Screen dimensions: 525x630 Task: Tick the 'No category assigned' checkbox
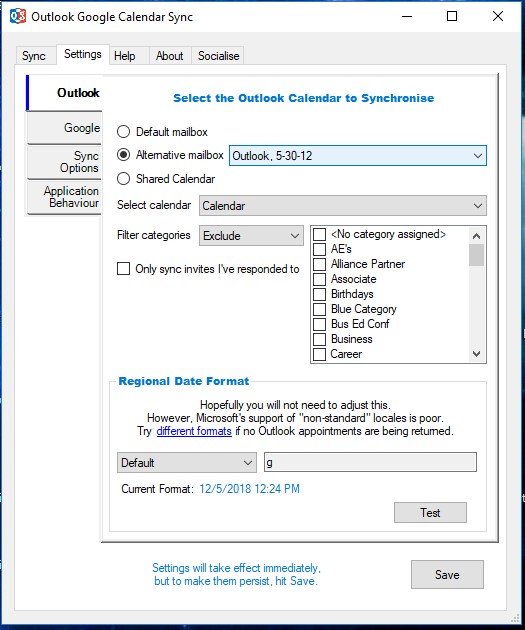point(319,234)
